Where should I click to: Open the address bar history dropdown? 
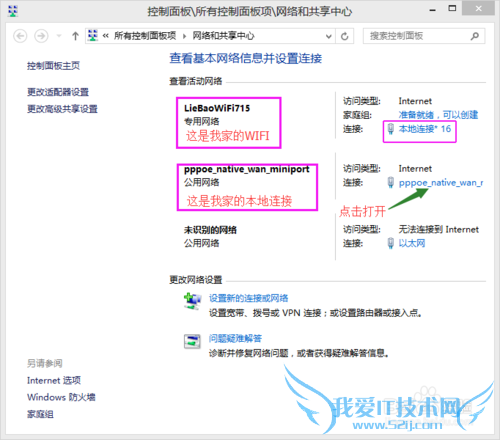[329, 36]
